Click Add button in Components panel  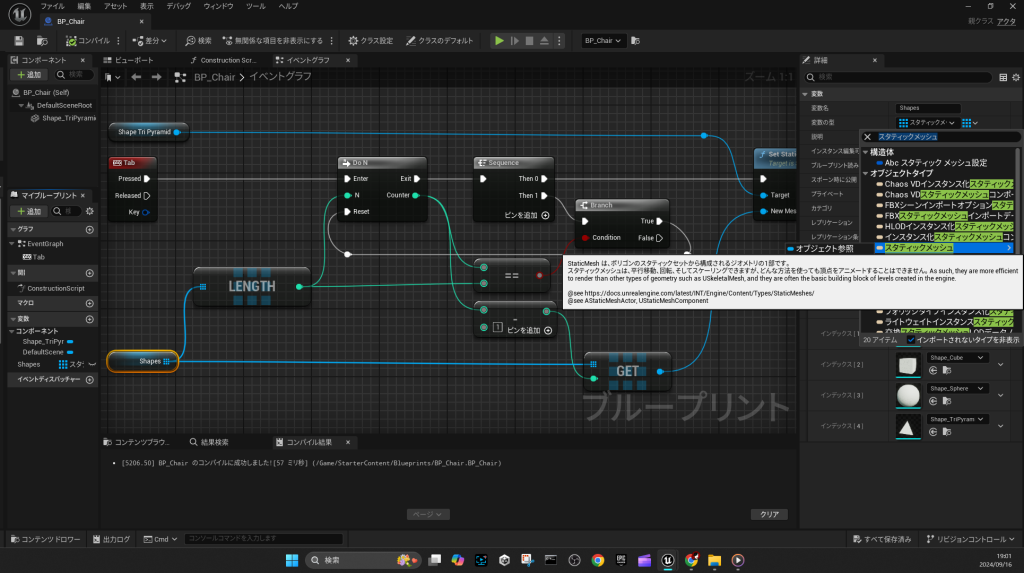[x=29, y=75]
